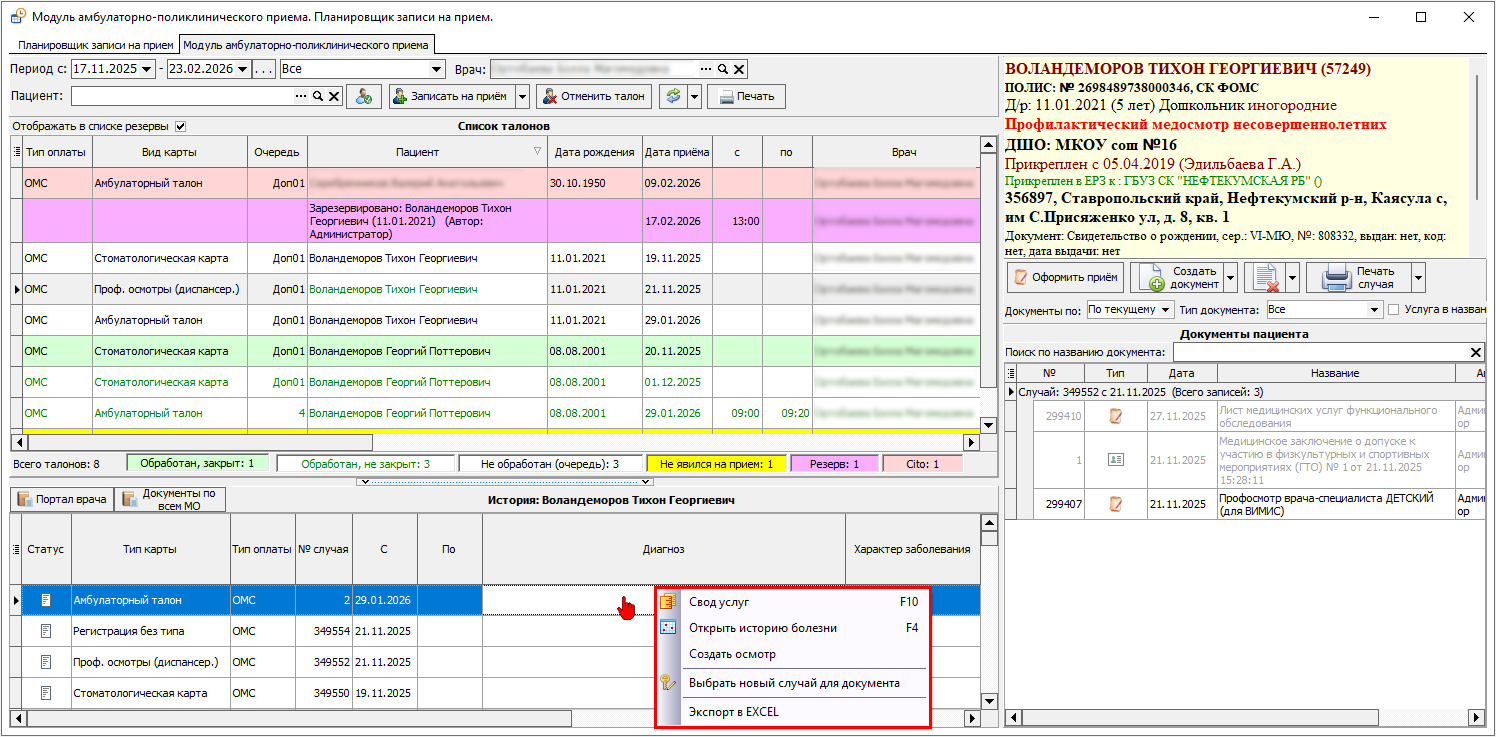Uncheck Отображать в списке резервы checkbox
1496x737 pixels.
click(180, 126)
